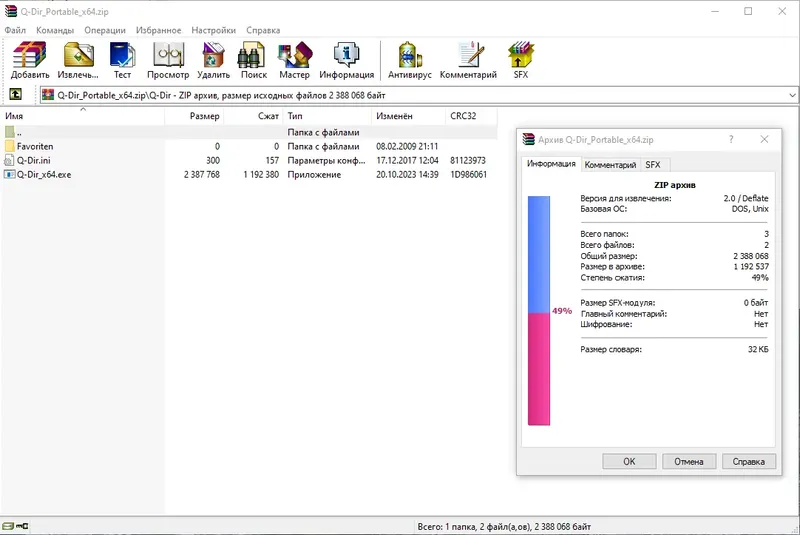Click the Удалить (Delete) toolbar icon
The image size is (800, 535).
coord(213,60)
